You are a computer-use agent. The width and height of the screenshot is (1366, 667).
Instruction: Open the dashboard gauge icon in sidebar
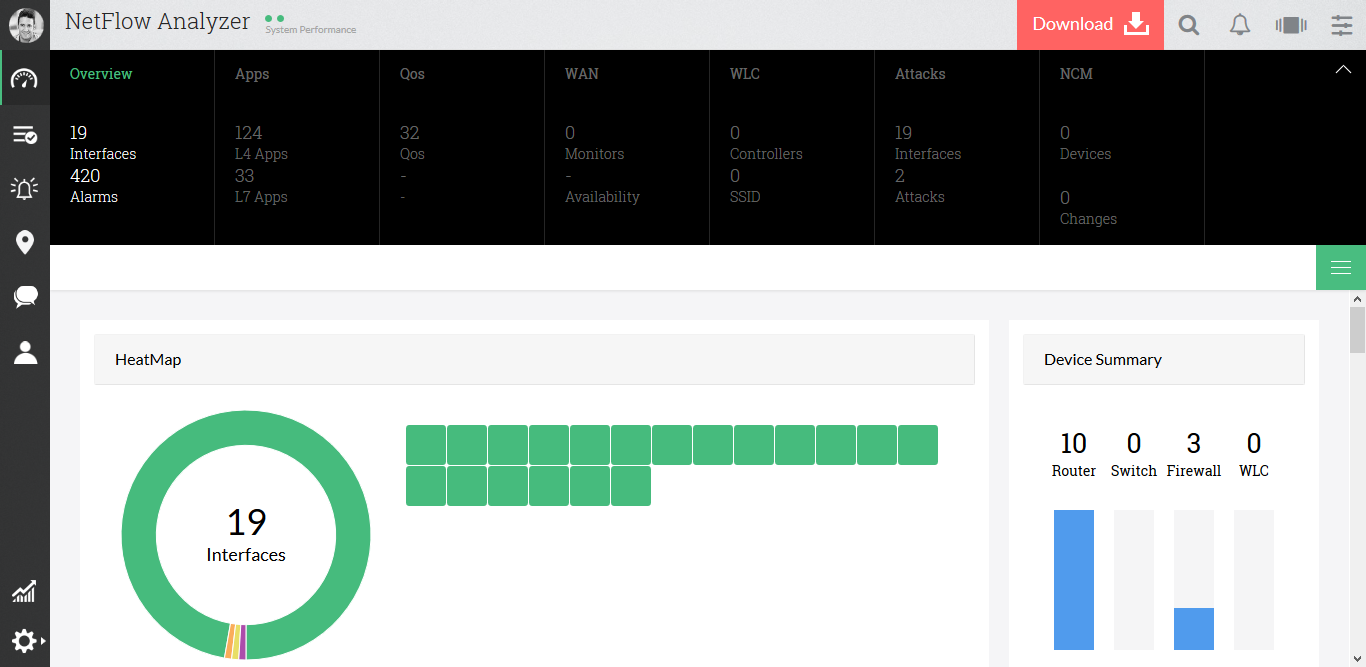click(x=25, y=79)
